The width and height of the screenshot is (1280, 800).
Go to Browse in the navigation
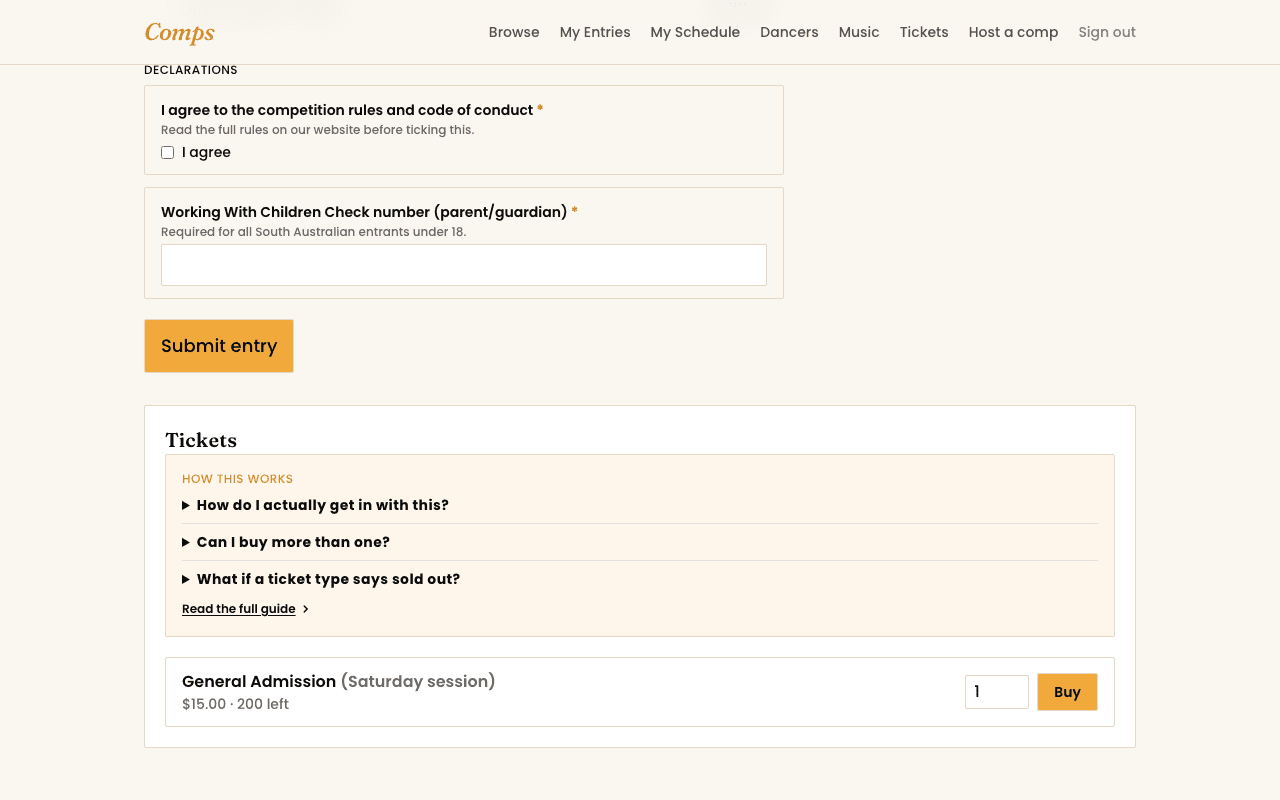coord(514,32)
